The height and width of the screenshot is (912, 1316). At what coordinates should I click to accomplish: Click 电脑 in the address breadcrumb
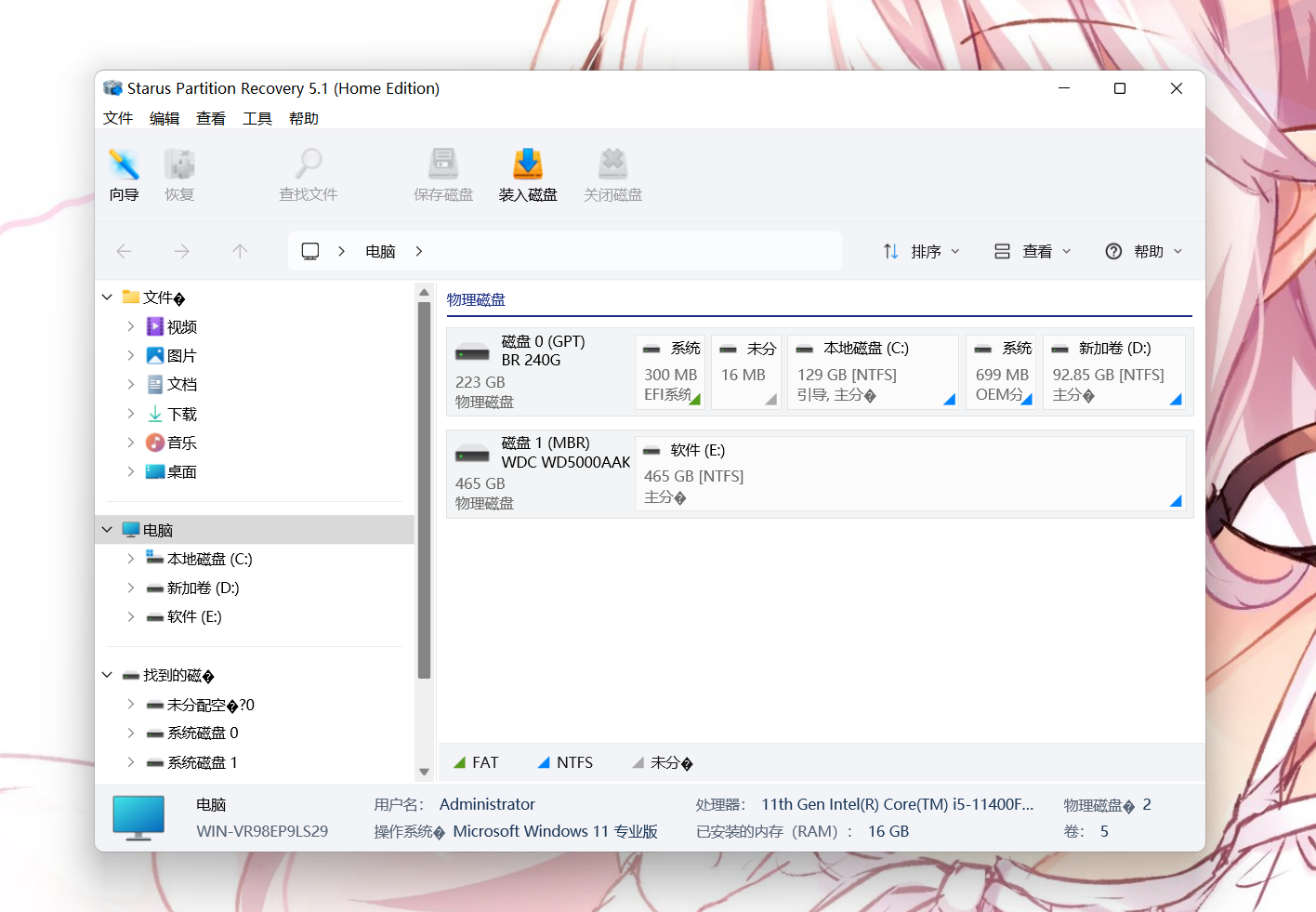(380, 251)
